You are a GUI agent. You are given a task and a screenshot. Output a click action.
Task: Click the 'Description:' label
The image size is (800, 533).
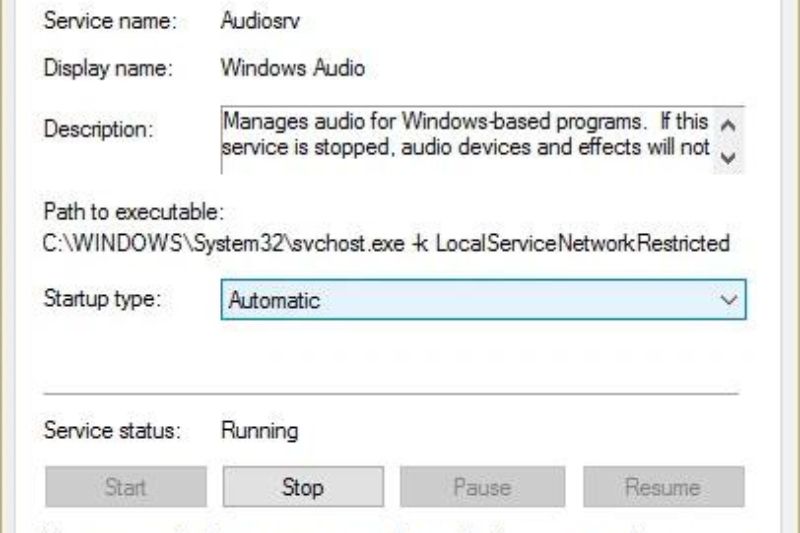point(98,129)
